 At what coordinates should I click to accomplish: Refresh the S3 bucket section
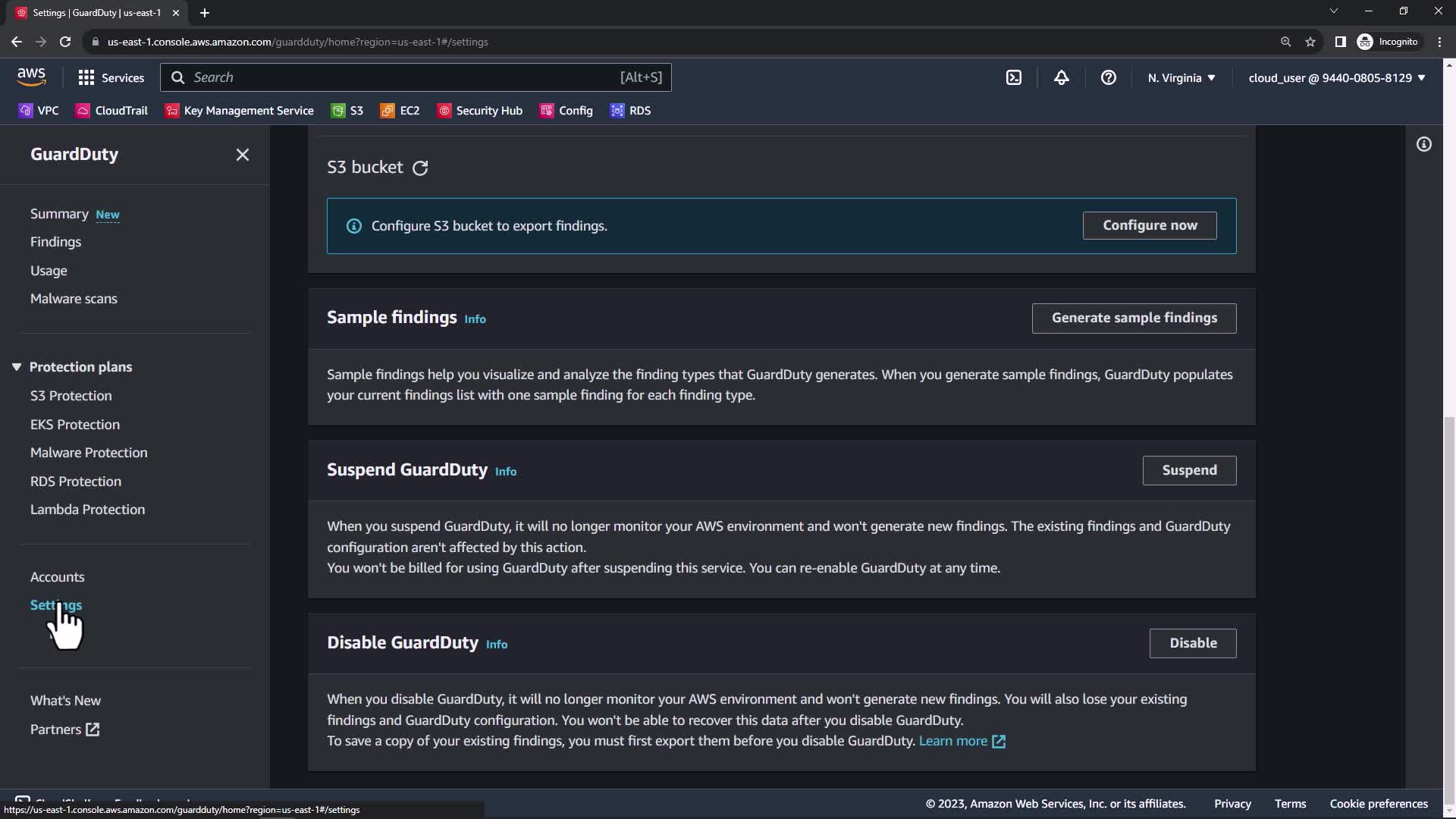420,168
